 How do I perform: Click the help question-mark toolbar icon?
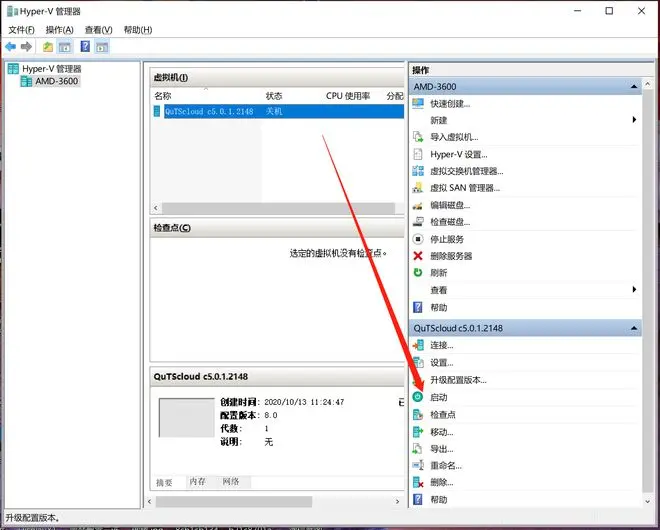85,46
